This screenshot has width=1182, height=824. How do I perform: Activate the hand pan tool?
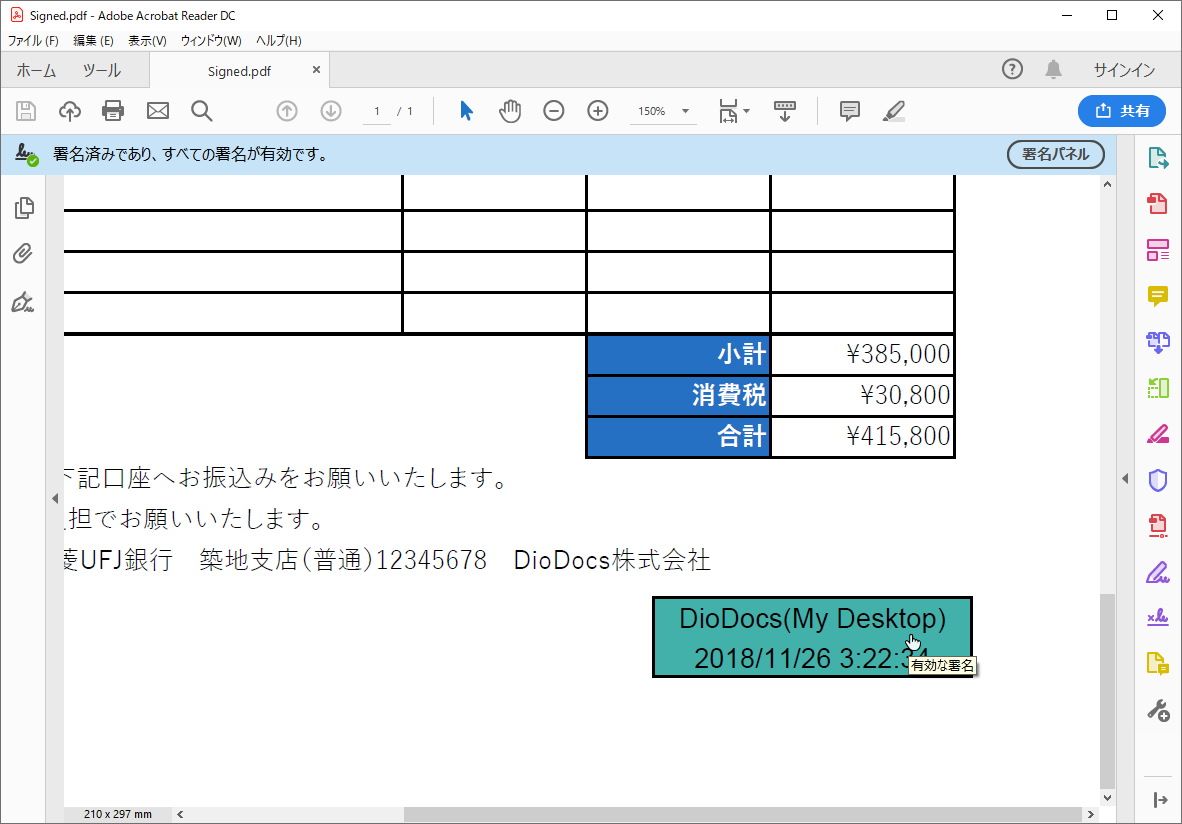(x=510, y=111)
